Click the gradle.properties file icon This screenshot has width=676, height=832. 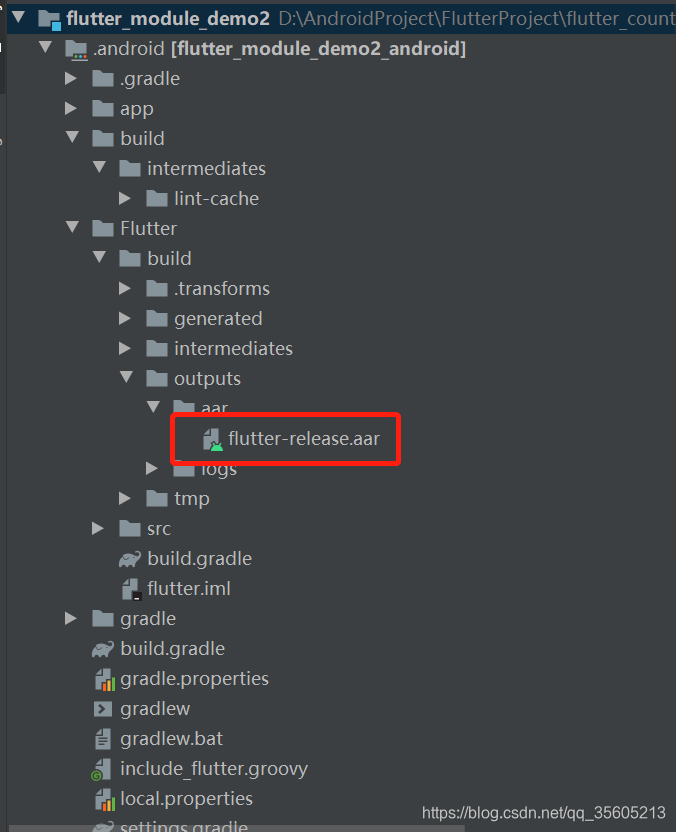pyautogui.click(x=103, y=678)
